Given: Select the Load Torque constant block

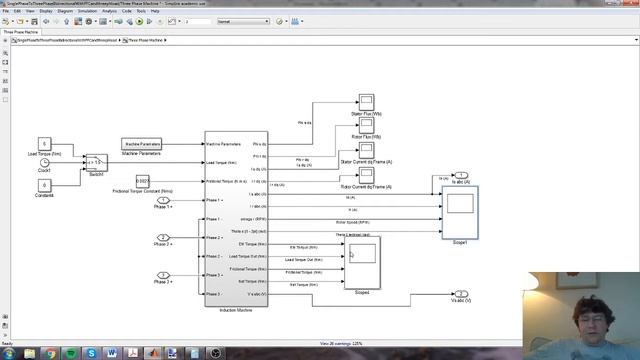Looking at the screenshot, I should tap(44, 144).
